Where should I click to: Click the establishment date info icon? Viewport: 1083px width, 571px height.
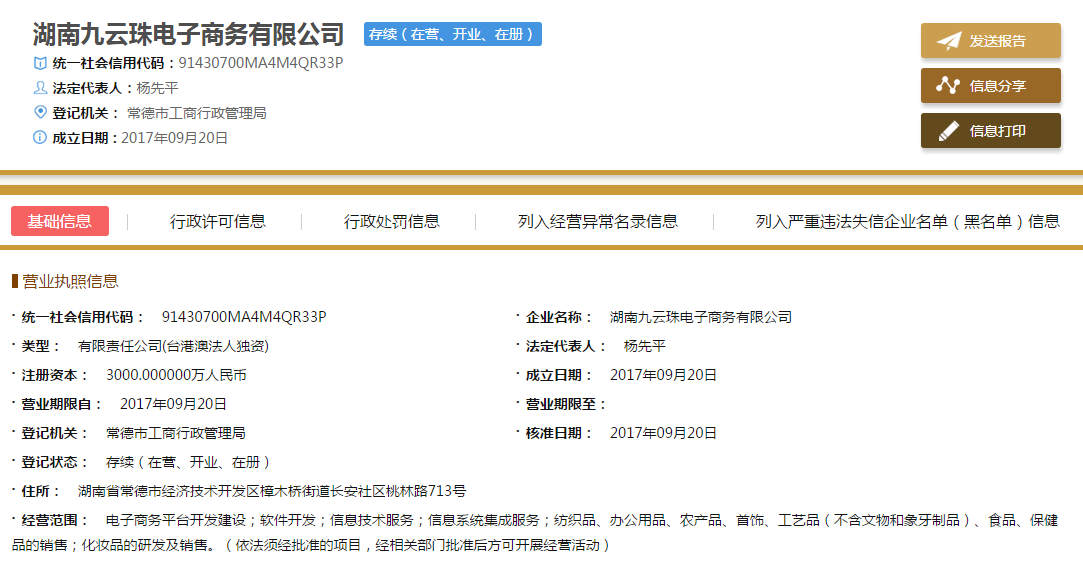pyautogui.click(x=40, y=138)
